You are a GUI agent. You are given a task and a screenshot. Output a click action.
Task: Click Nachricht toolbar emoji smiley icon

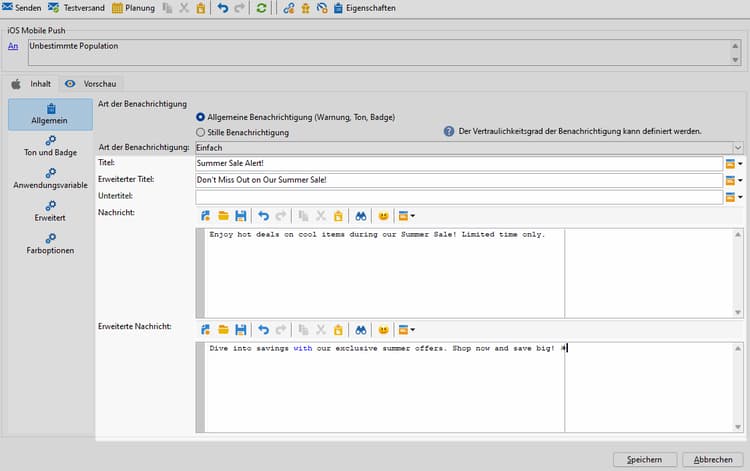[x=383, y=216]
